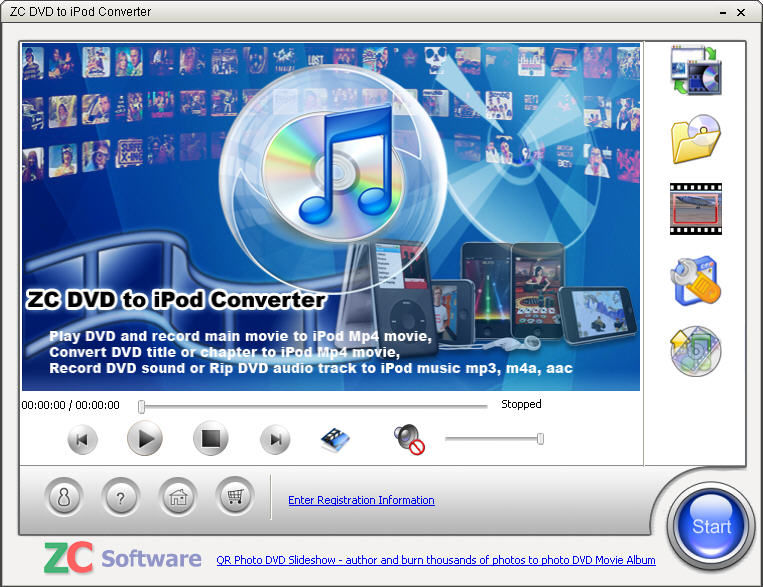Skip to next chapter

[275, 440]
